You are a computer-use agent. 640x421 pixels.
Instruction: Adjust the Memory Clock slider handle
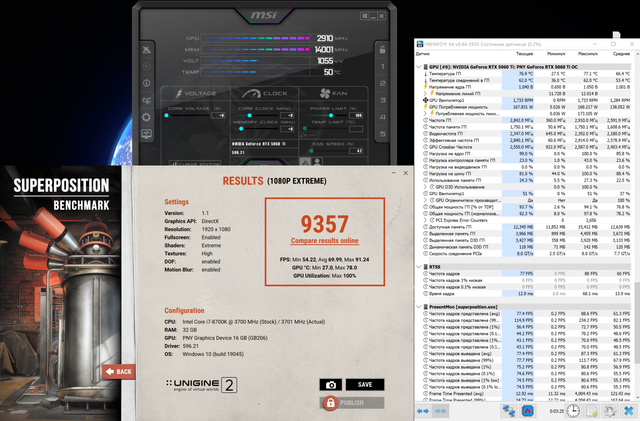[x=241, y=129]
